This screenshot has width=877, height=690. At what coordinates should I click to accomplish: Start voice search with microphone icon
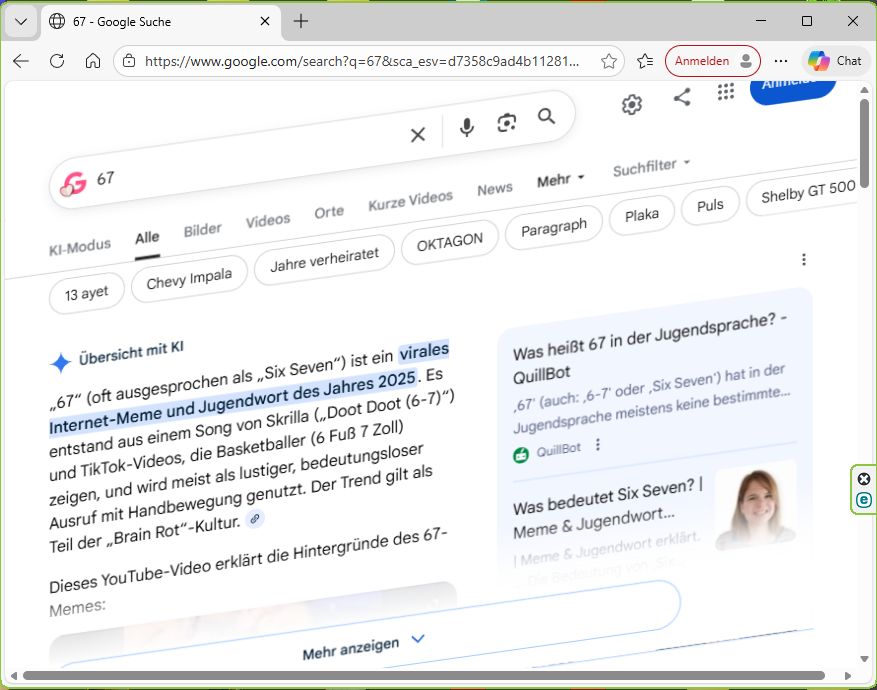tap(466, 127)
